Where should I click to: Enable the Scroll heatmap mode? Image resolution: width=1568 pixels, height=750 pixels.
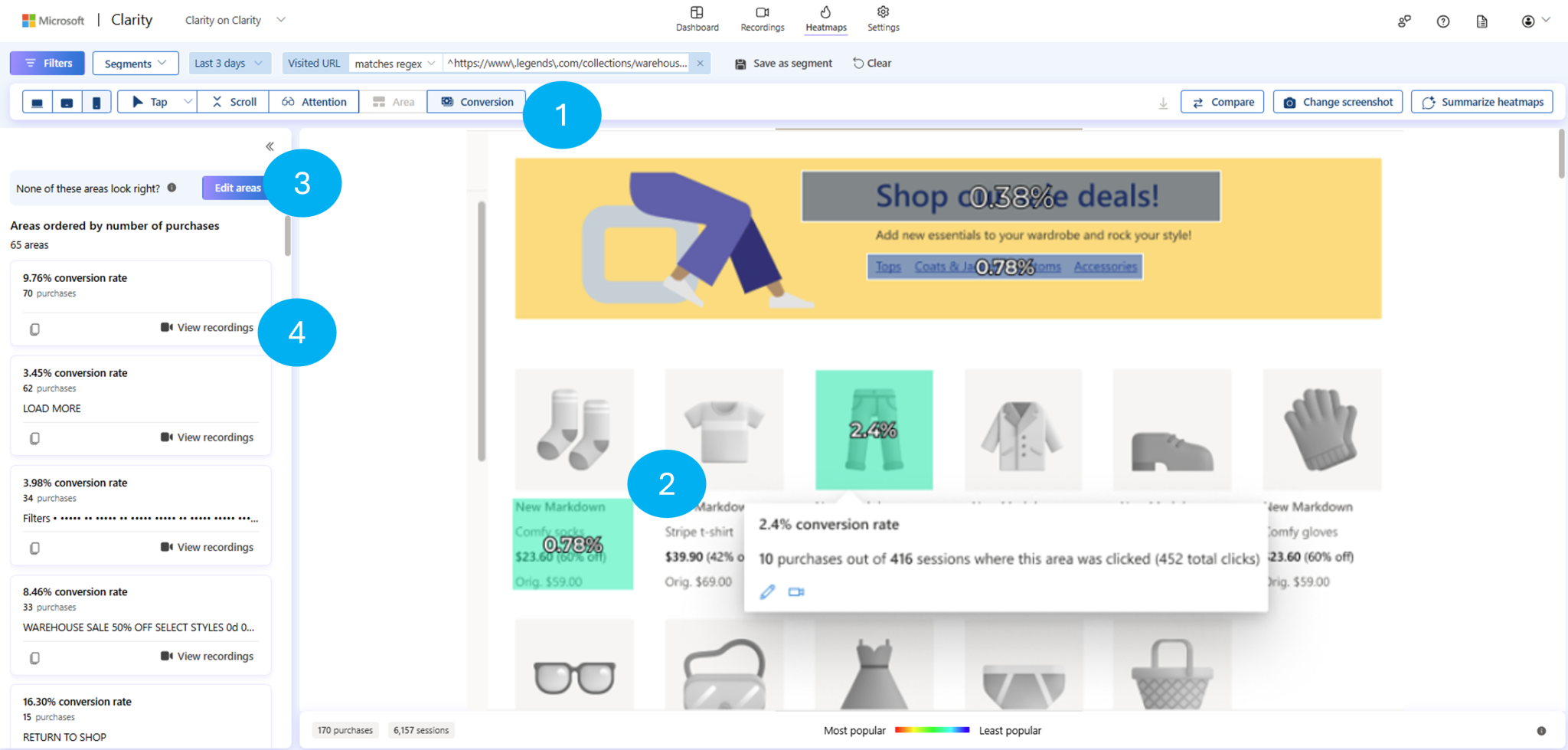[233, 101]
